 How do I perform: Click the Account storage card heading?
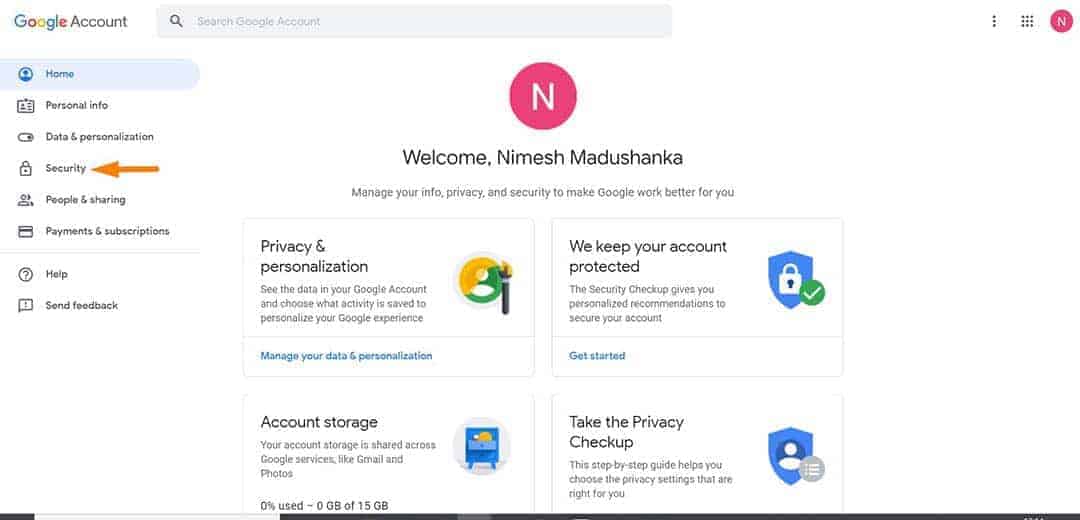click(x=319, y=422)
